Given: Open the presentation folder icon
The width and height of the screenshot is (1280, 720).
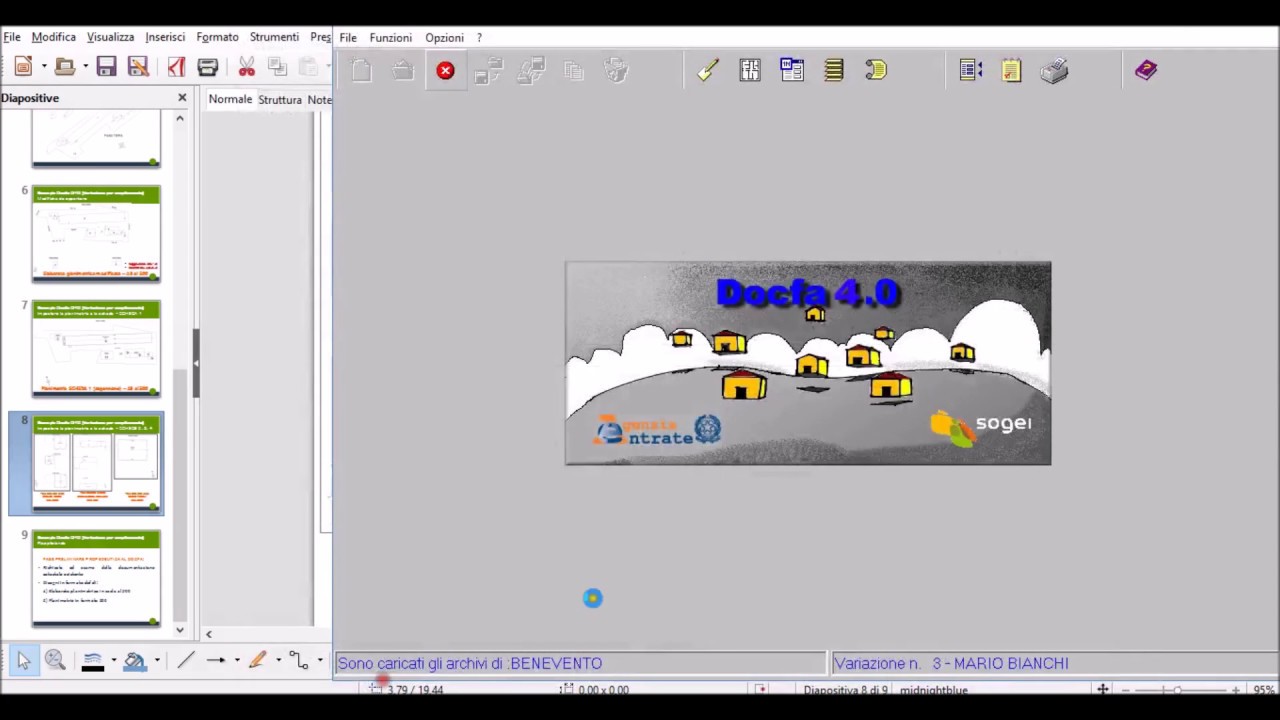Looking at the screenshot, I should point(65,67).
